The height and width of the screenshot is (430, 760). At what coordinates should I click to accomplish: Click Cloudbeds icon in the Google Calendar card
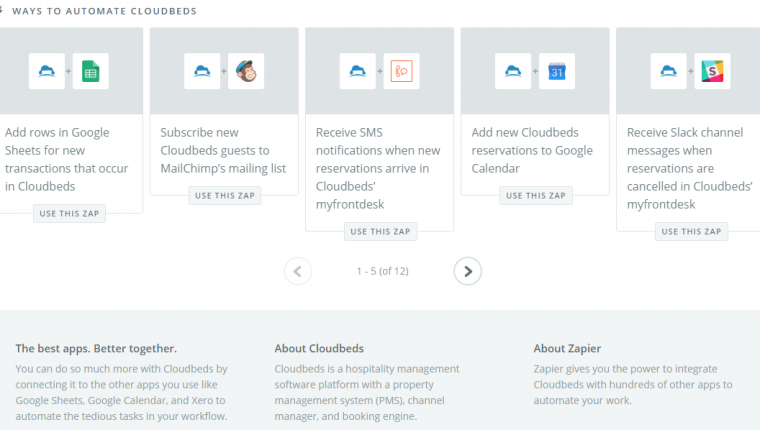[x=513, y=71]
